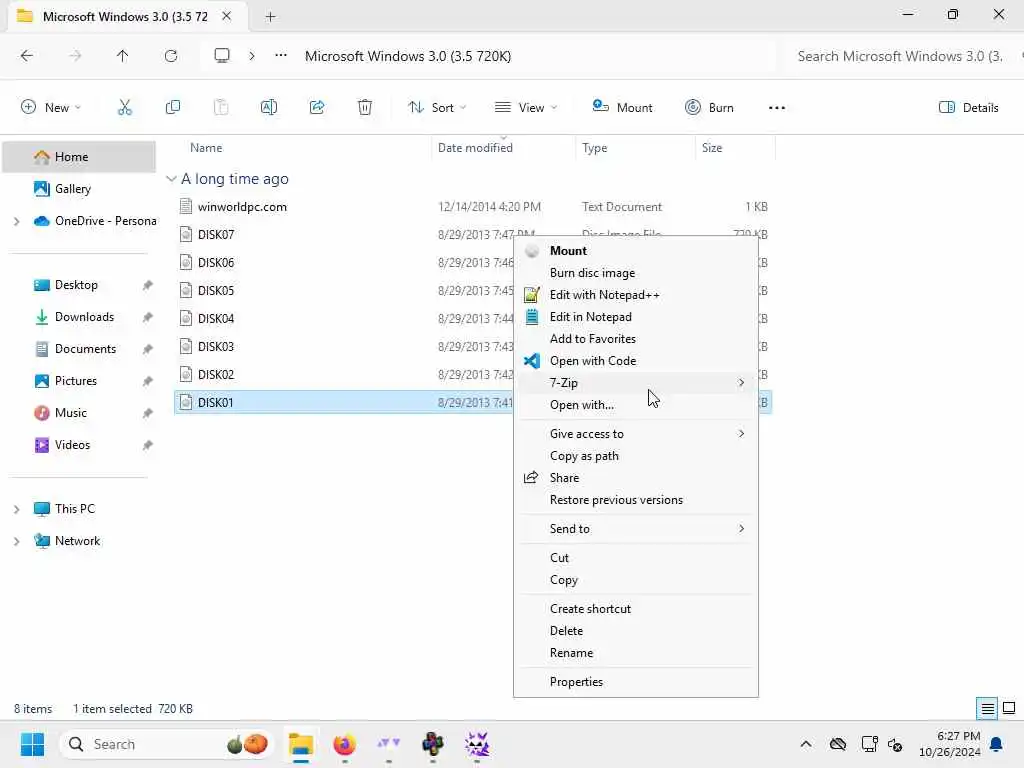Open Documents in the sidebar
Screen dimensions: 1024x768
(x=79, y=349)
